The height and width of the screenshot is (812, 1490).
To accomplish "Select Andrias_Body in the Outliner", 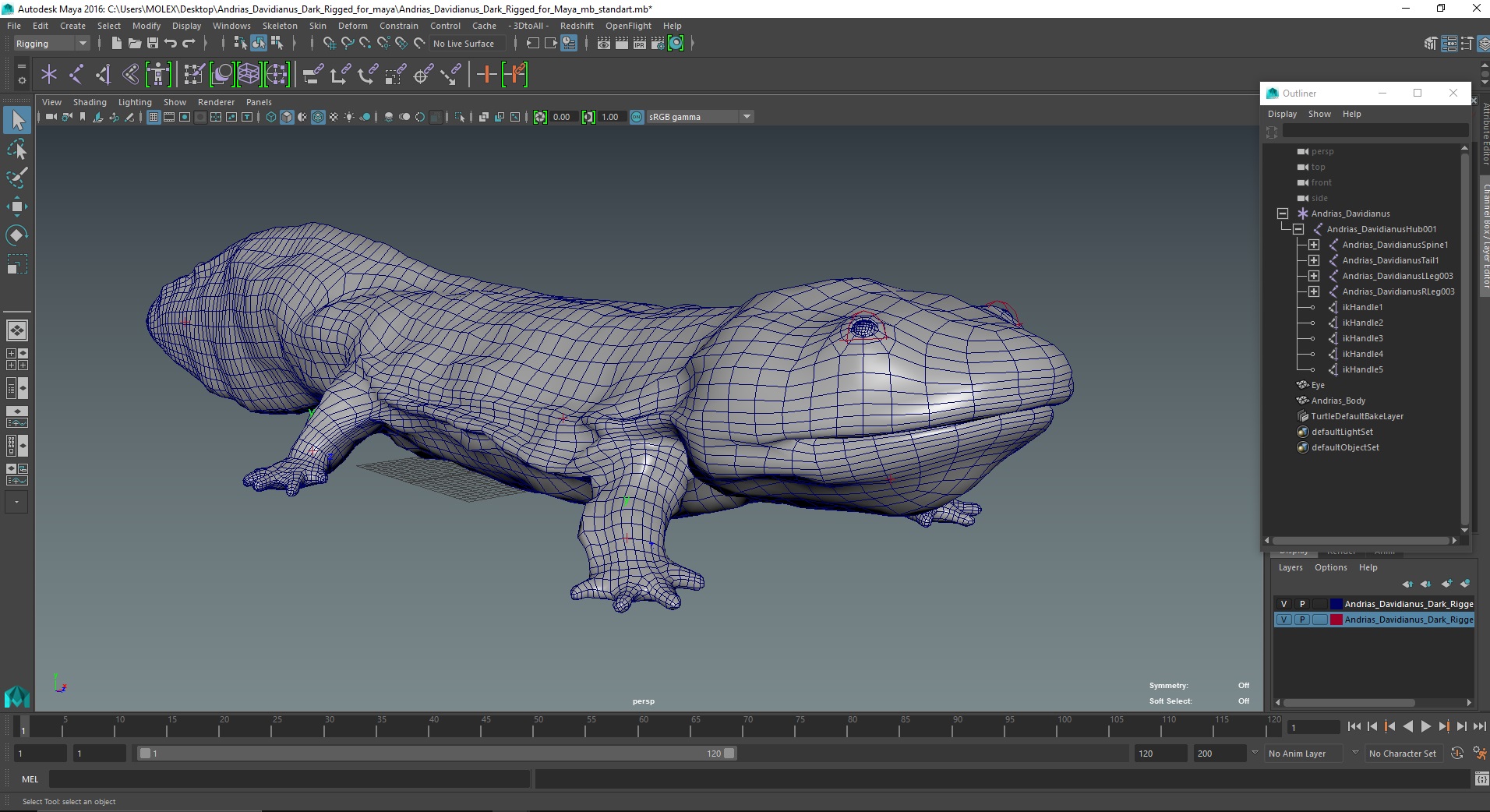I will (1338, 401).
